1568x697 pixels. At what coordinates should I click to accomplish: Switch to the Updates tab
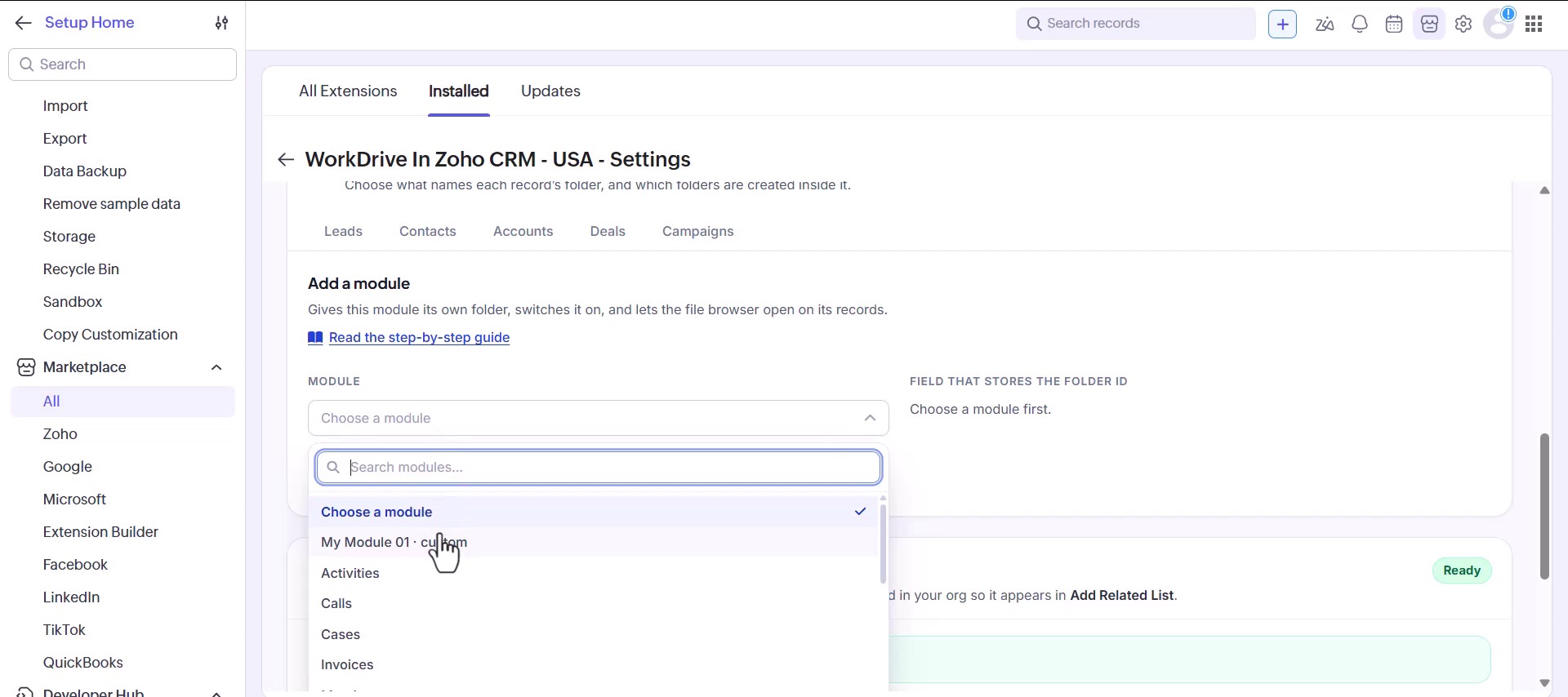pos(550,91)
